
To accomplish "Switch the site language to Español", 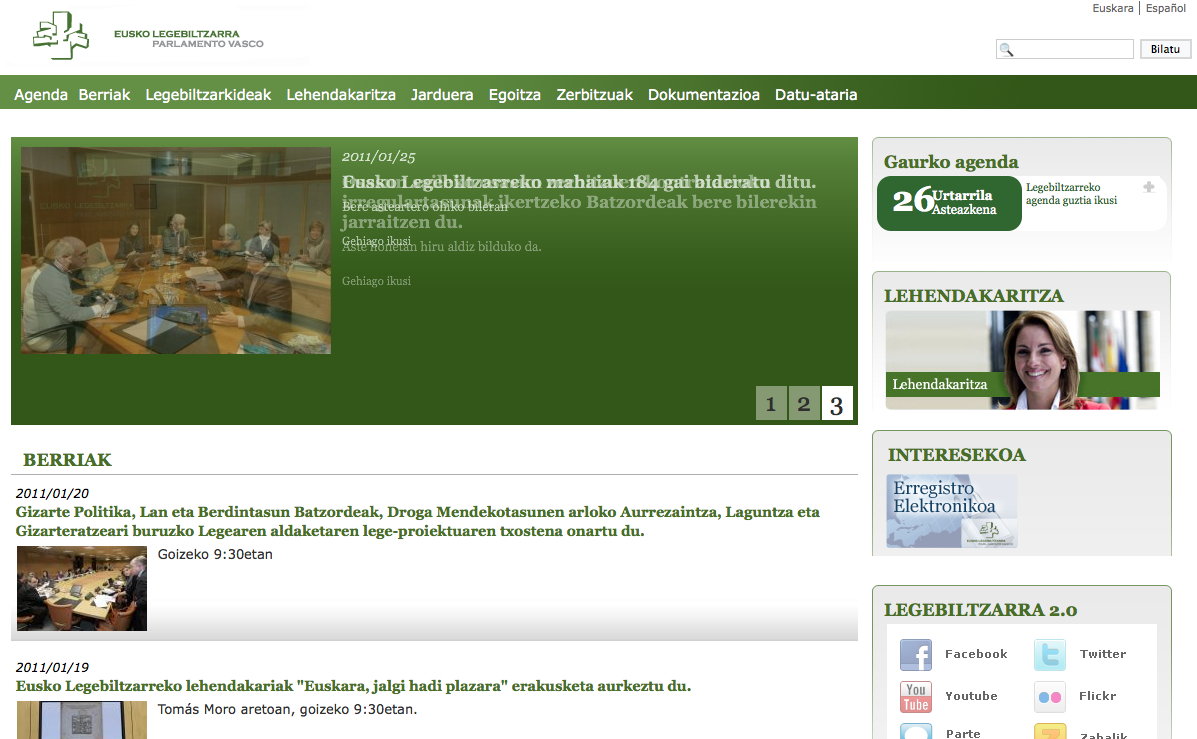I will pyautogui.click(x=1165, y=8).
